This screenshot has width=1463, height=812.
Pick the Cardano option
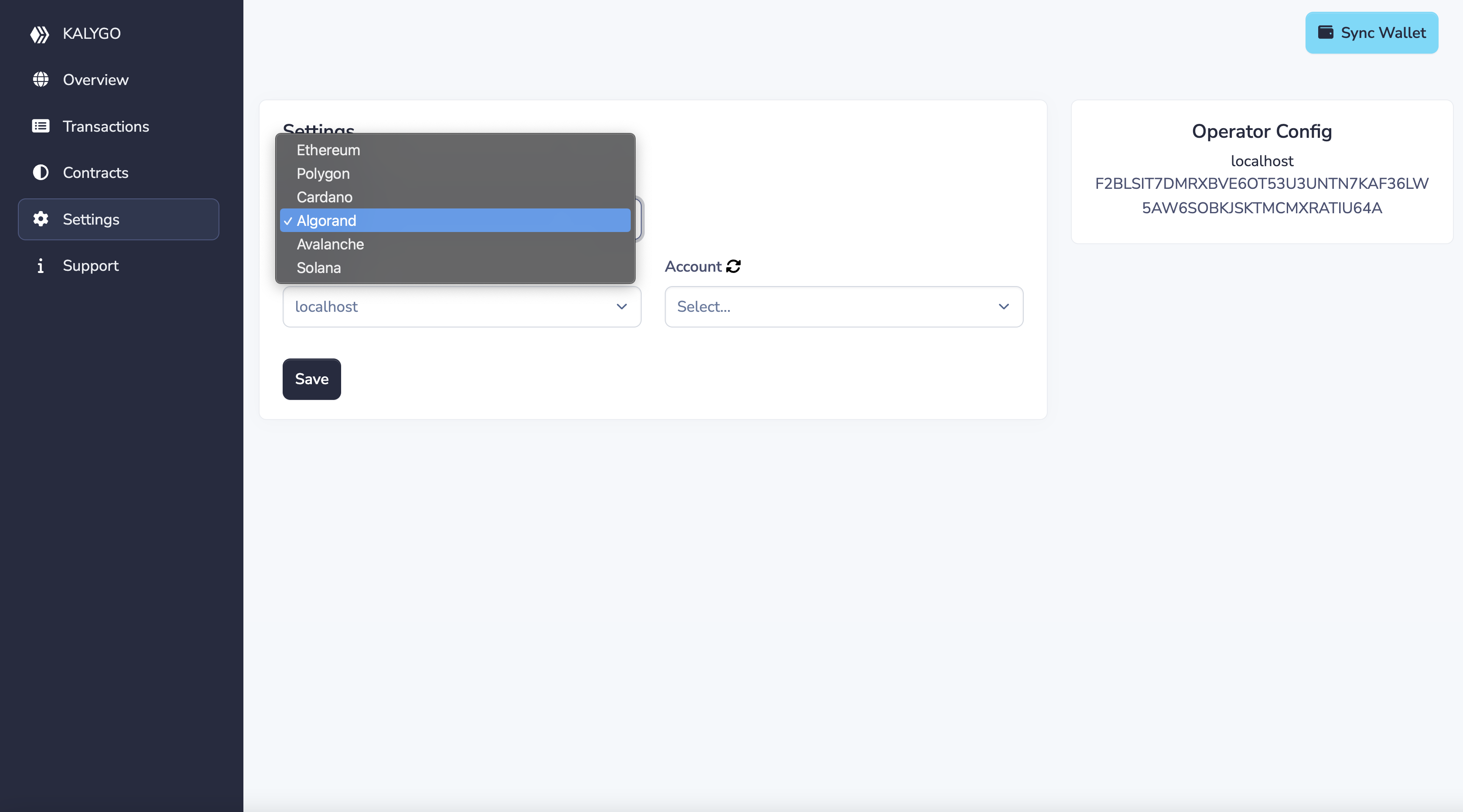[324, 197]
